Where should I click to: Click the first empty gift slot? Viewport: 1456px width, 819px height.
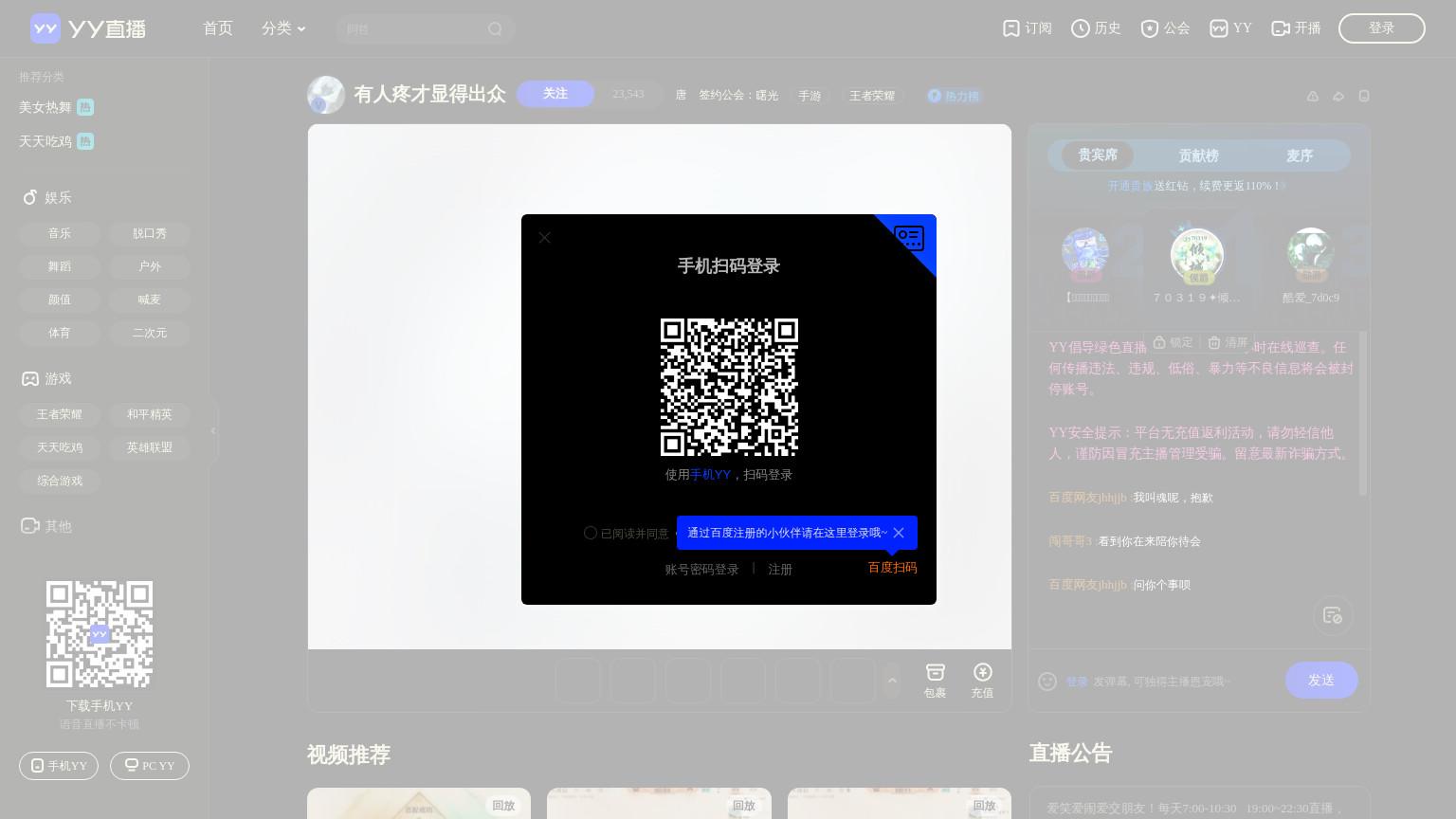(577, 680)
